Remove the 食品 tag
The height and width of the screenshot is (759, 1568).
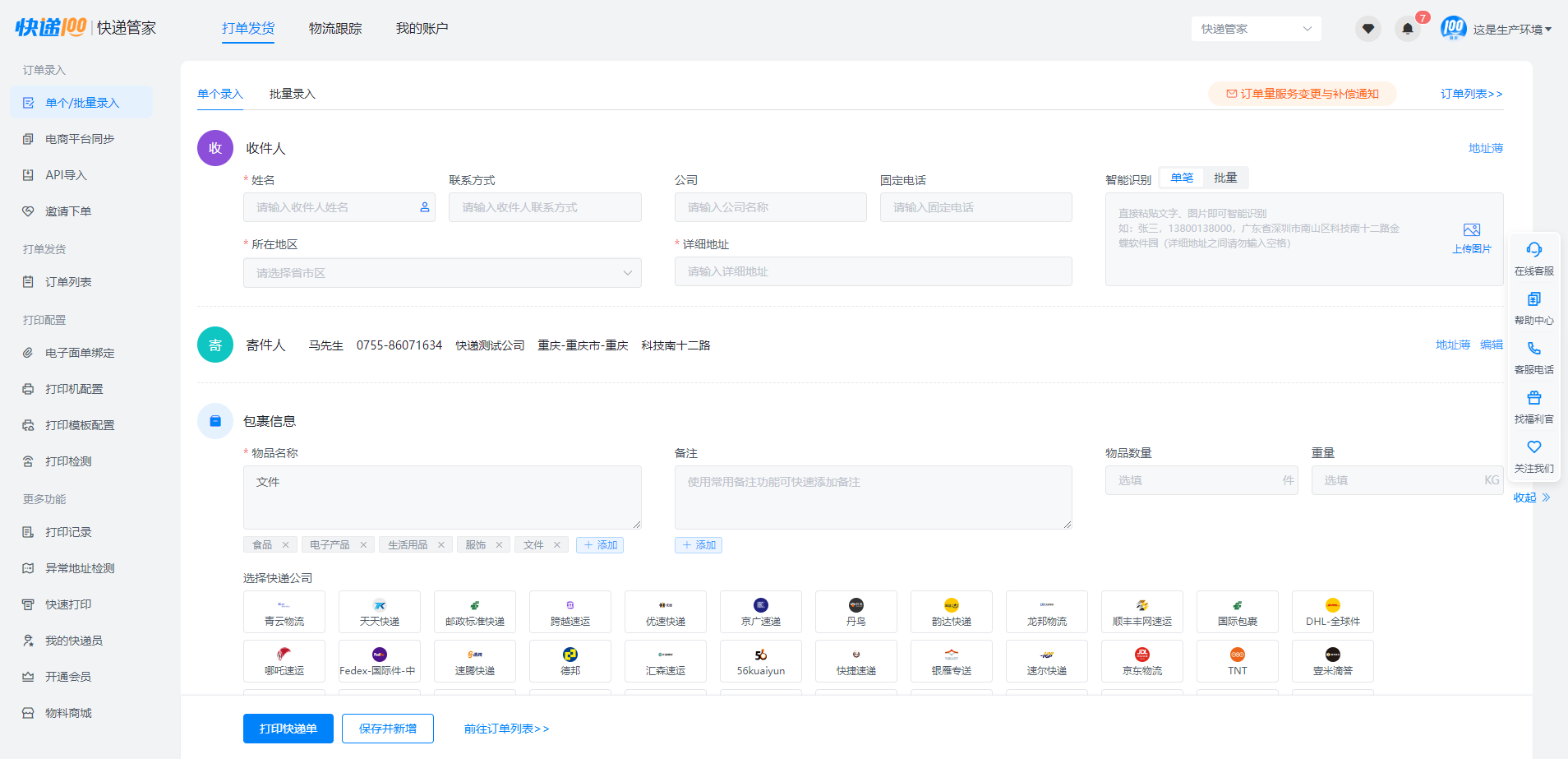tap(285, 545)
